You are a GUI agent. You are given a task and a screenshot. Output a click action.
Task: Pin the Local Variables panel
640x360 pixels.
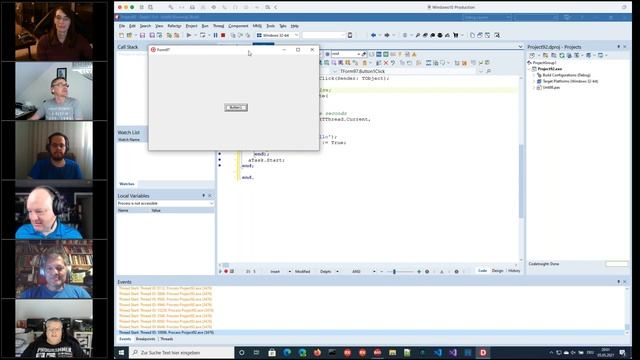pyautogui.click(x=204, y=196)
